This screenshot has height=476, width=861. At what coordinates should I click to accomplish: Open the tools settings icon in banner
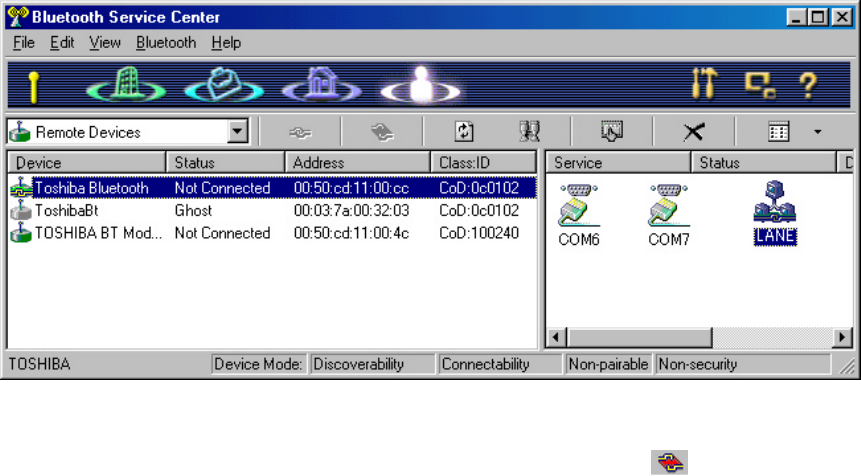705,84
